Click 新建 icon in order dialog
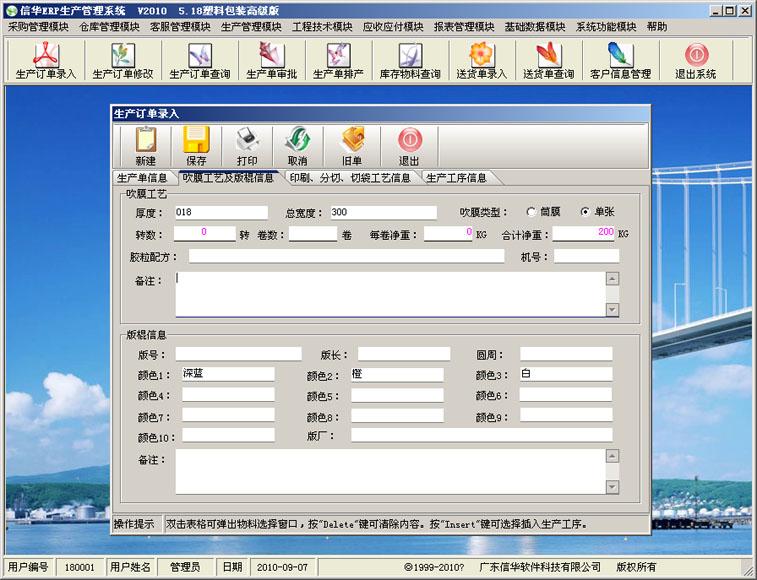Screen dimensions: 757x580 tap(146, 146)
